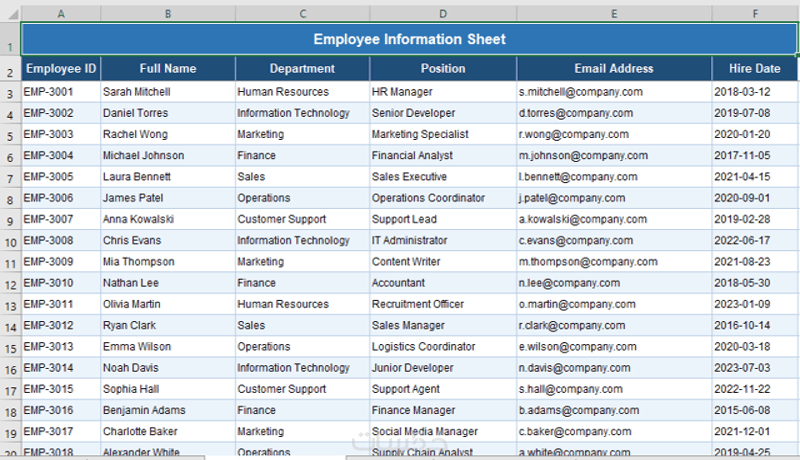Image resolution: width=800 pixels, height=460 pixels.
Task: Select the name Nathan Lee
Action: click(x=168, y=283)
